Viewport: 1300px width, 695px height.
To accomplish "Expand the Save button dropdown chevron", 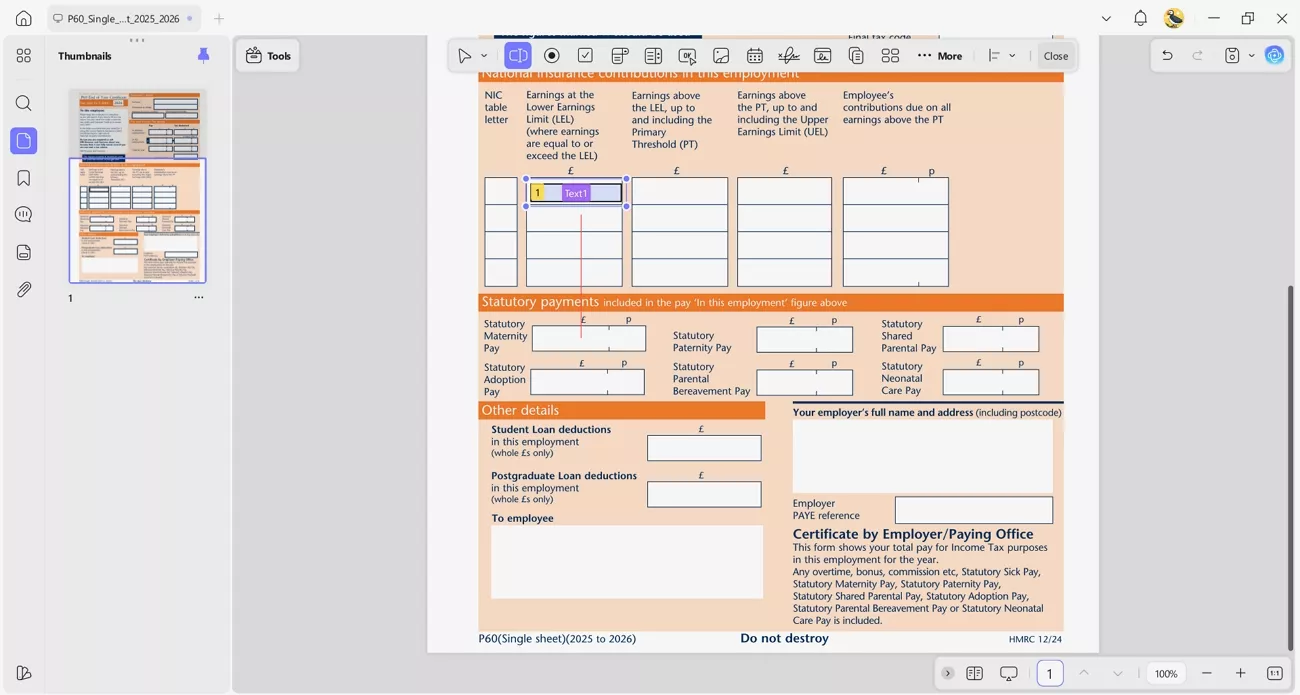I will point(1250,55).
